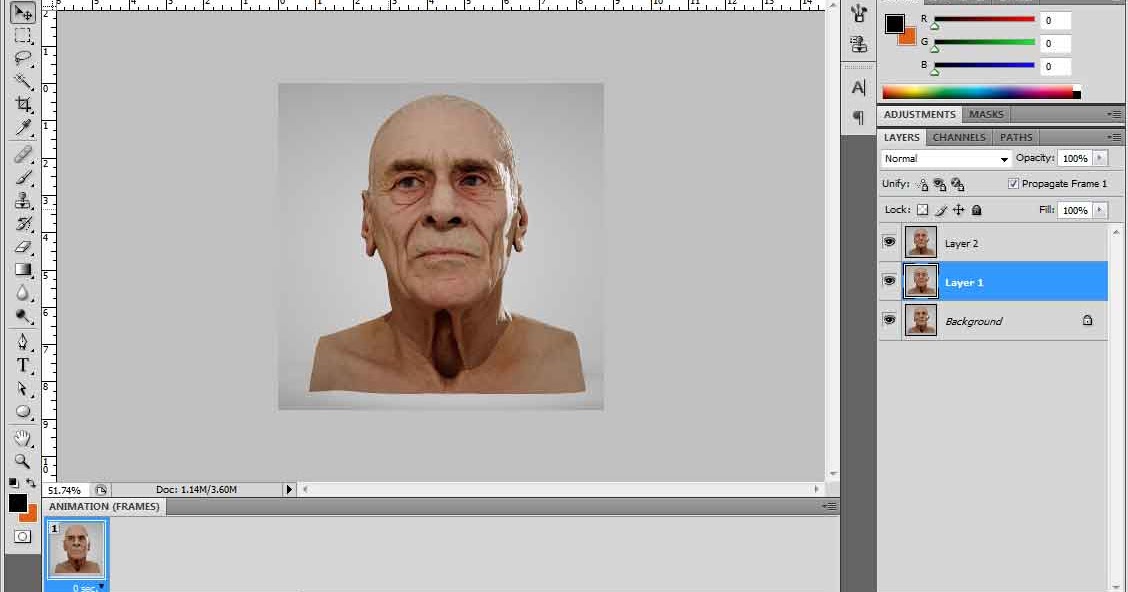Click the Unify layer position icon
Screen dimensions: 1128x592
pos(922,184)
